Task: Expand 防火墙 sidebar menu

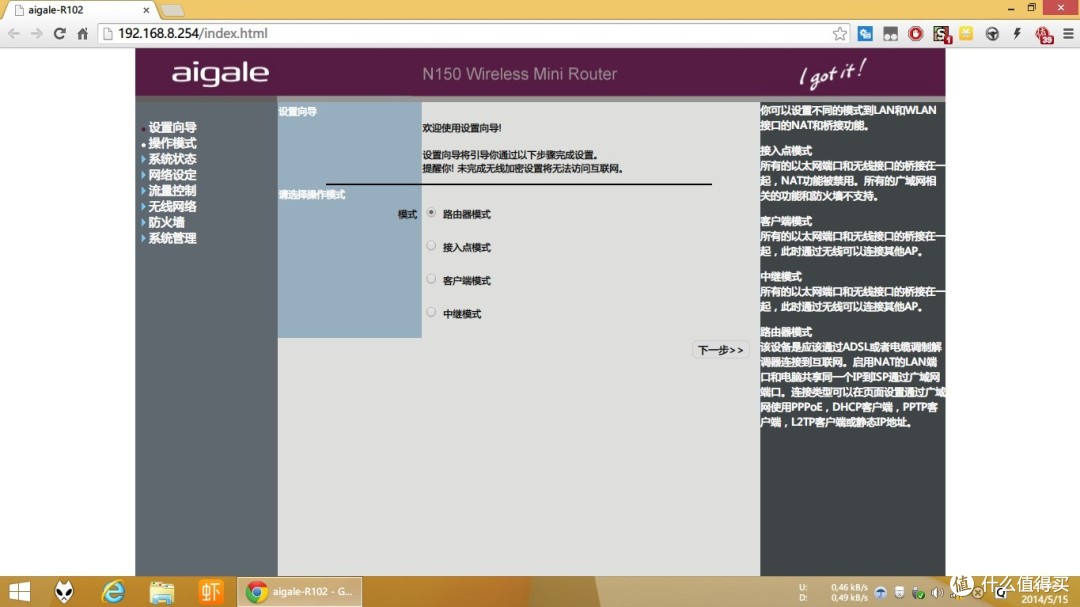Action: (x=167, y=223)
